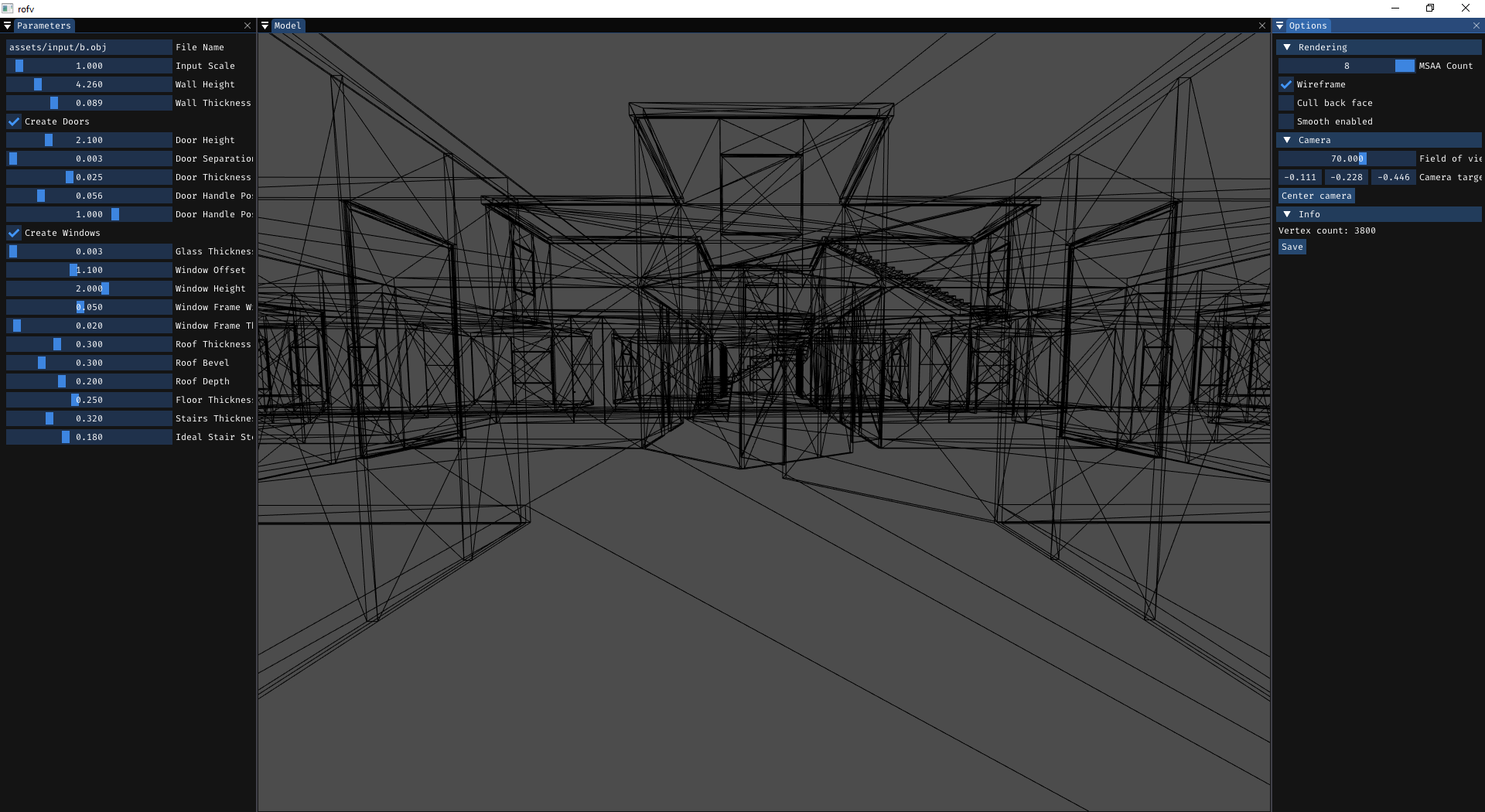Click the Roof Depth slider
Screen dimensions: 1485x812
(x=89, y=381)
